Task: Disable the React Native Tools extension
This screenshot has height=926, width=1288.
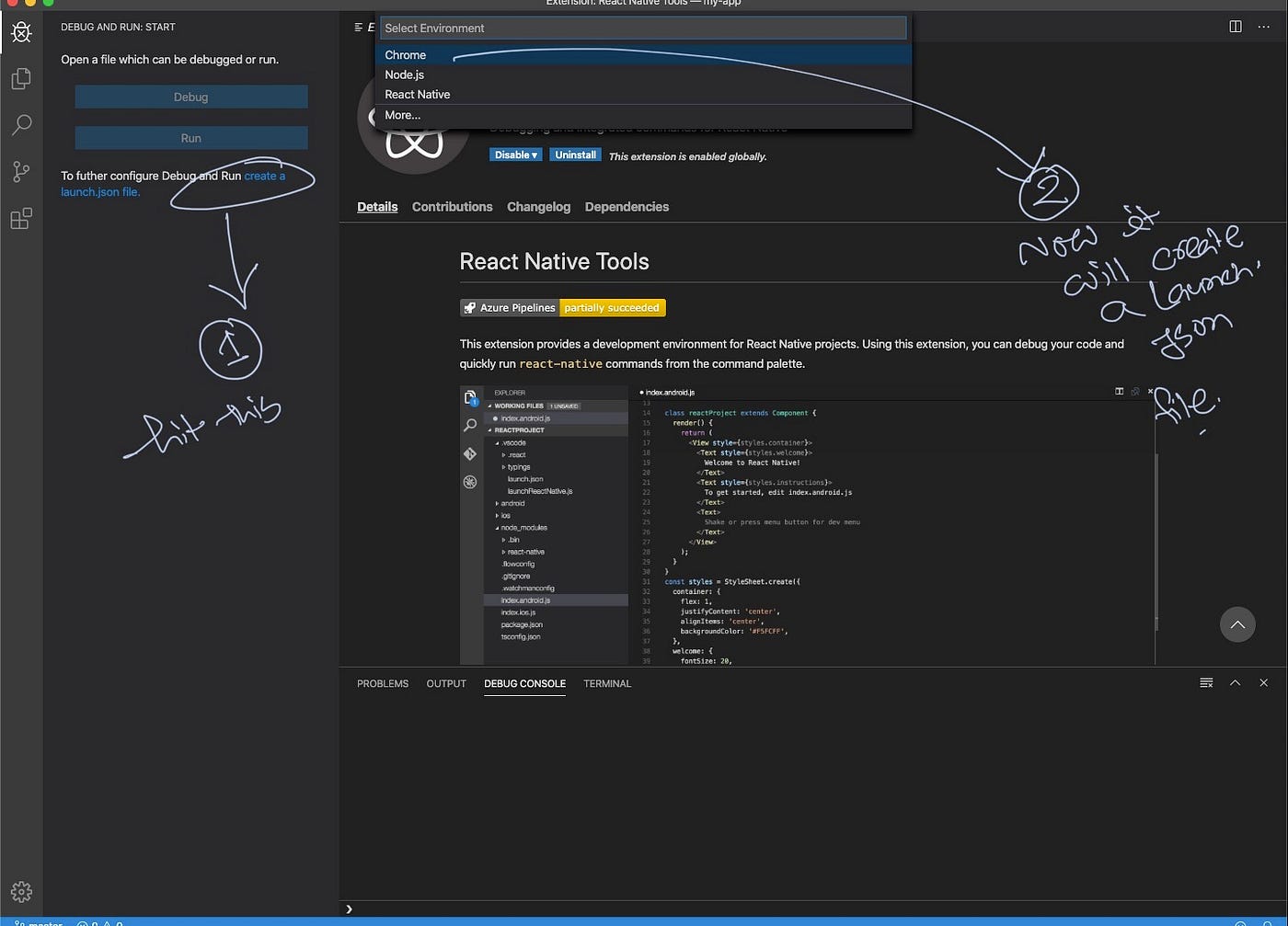Action: 509,154
